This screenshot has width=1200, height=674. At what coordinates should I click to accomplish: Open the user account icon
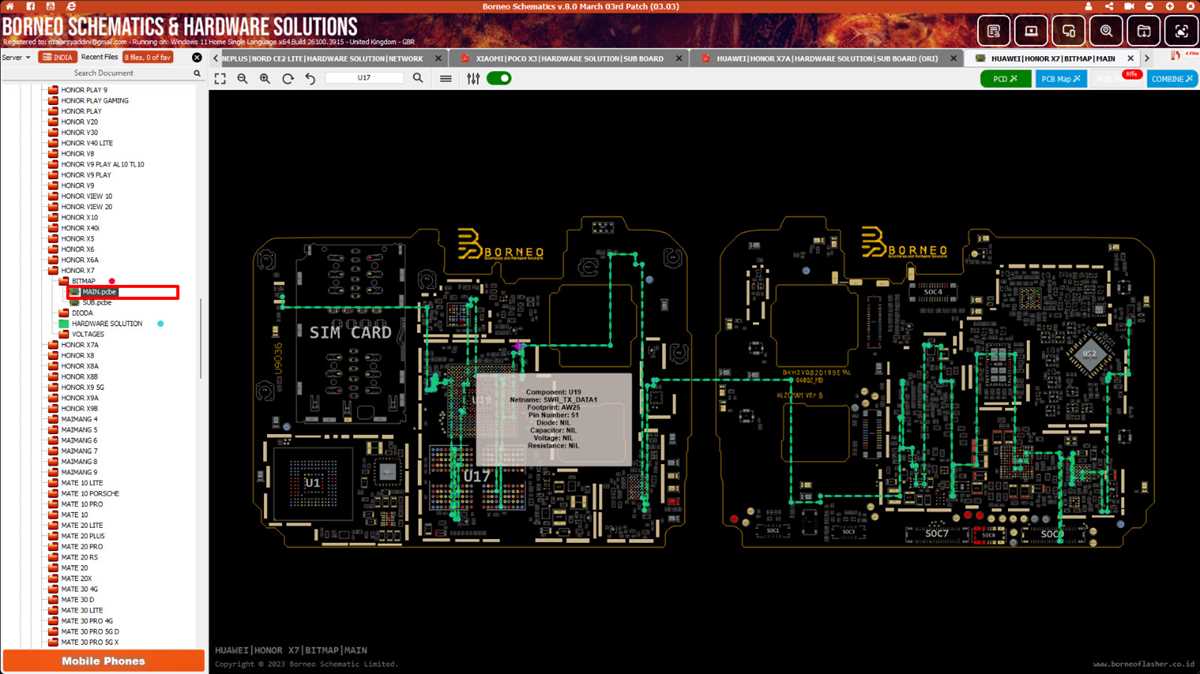click(x=1089, y=6)
